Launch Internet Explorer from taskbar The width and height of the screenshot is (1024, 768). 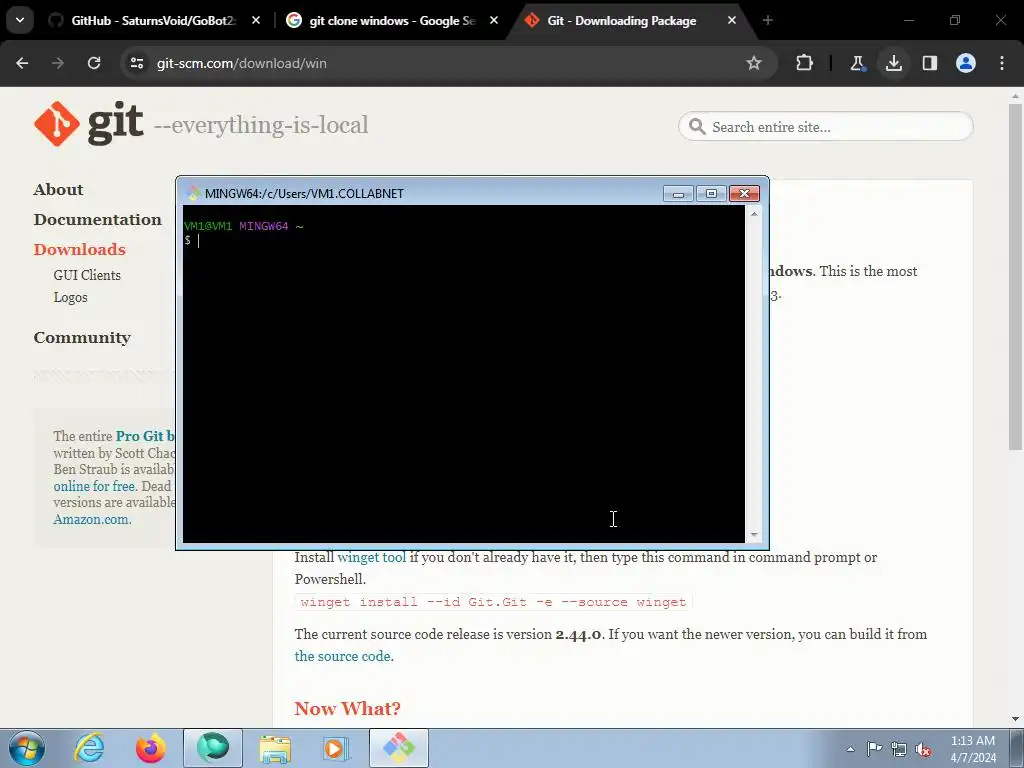click(89, 748)
